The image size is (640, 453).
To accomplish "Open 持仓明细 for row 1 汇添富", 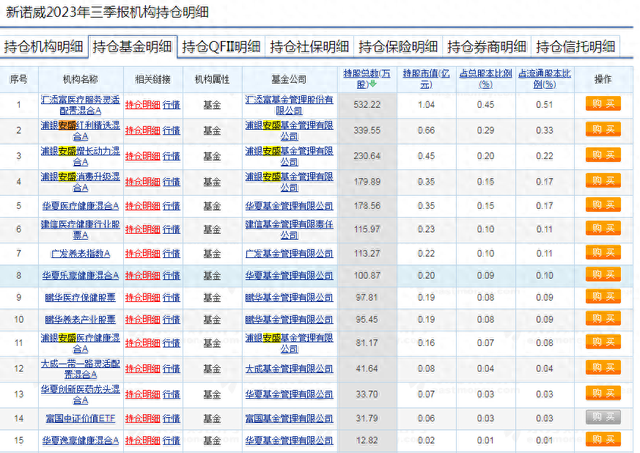I will pyautogui.click(x=142, y=105).
